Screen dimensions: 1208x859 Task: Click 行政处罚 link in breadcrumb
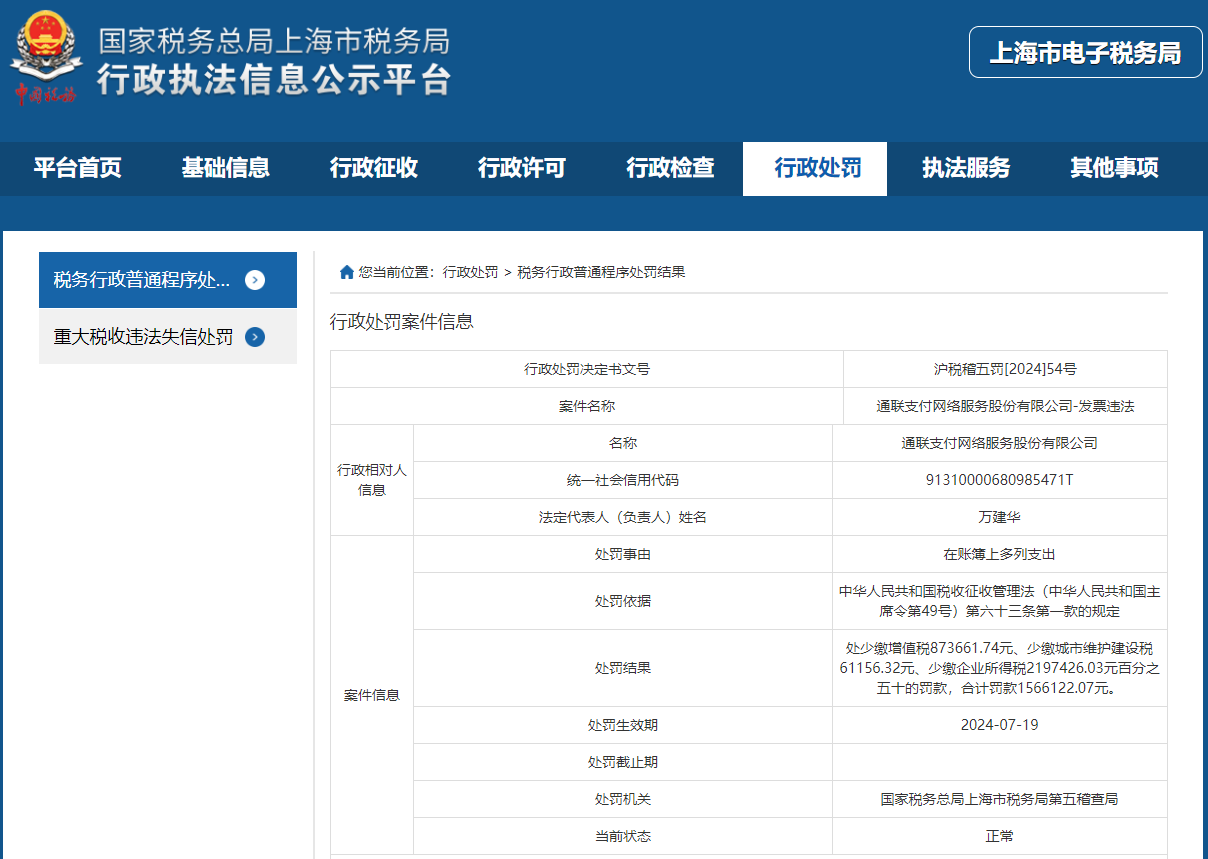[470, 272]
